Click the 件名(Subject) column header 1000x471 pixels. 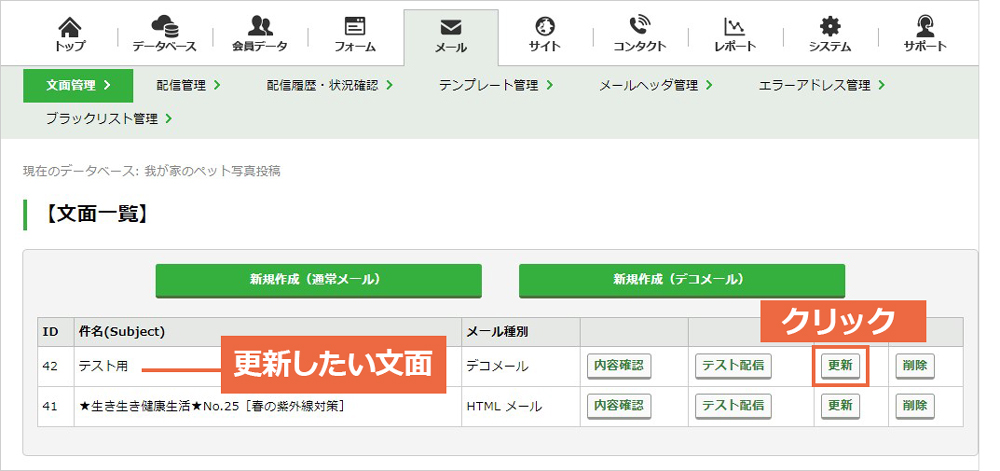tap(268, 332)
